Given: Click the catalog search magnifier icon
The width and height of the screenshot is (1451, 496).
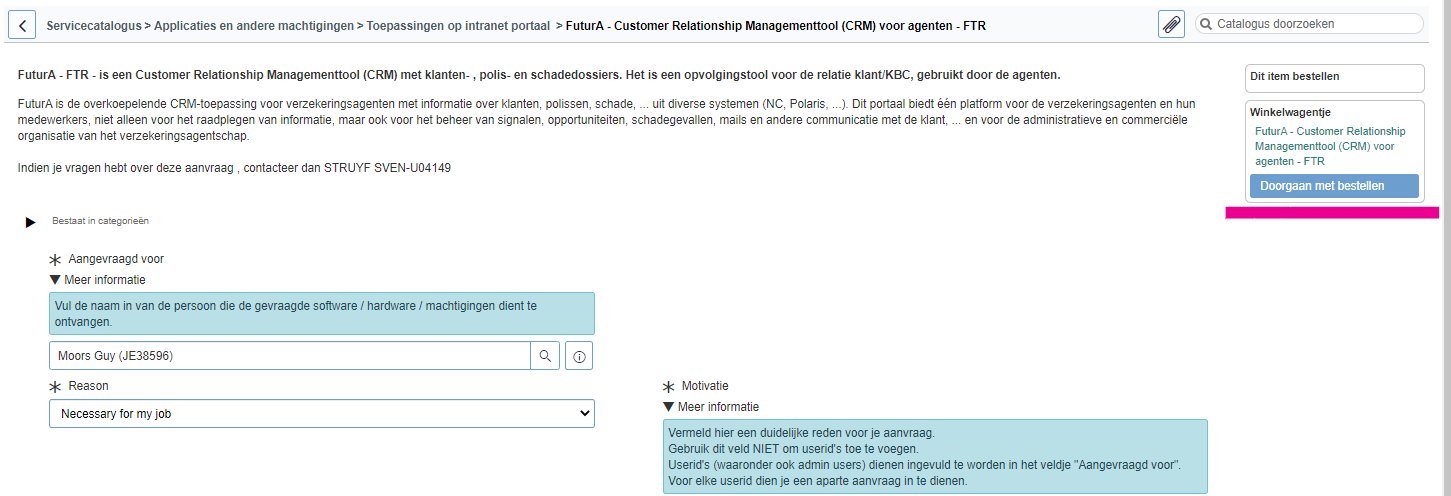Looking at the screenshot, I should click(x=1206, y=24).
